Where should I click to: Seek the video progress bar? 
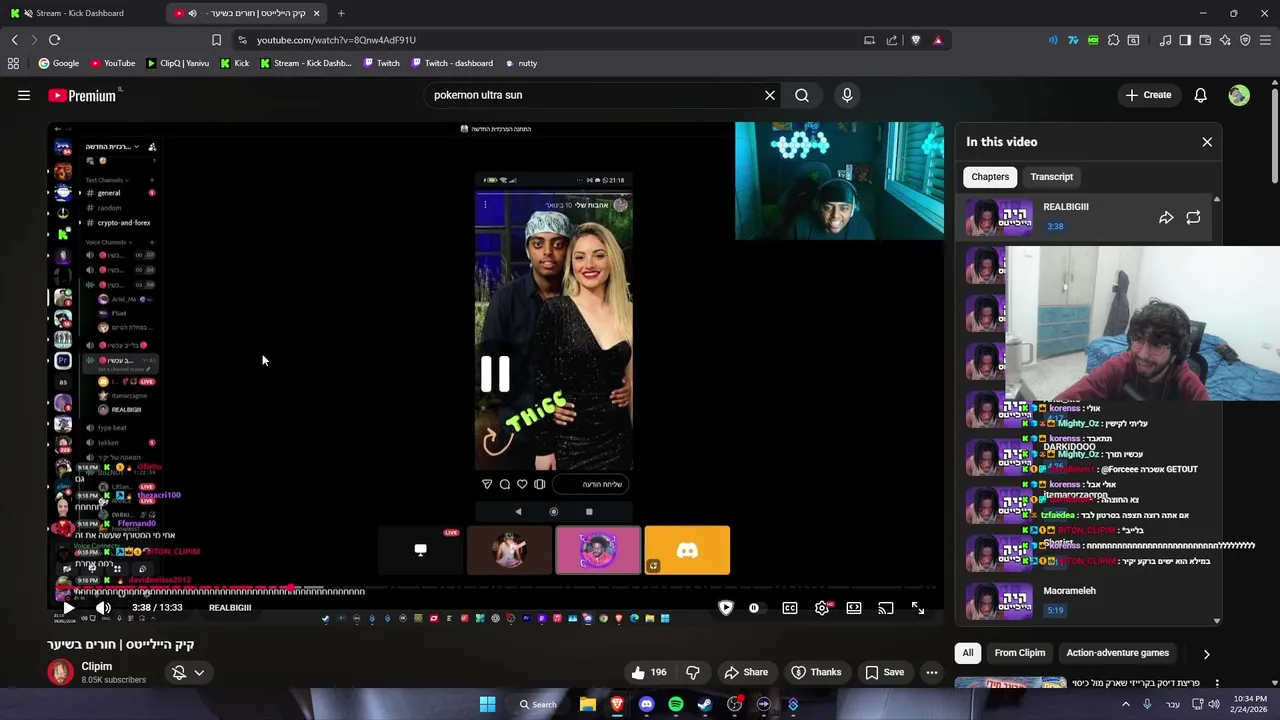[495, 588]
